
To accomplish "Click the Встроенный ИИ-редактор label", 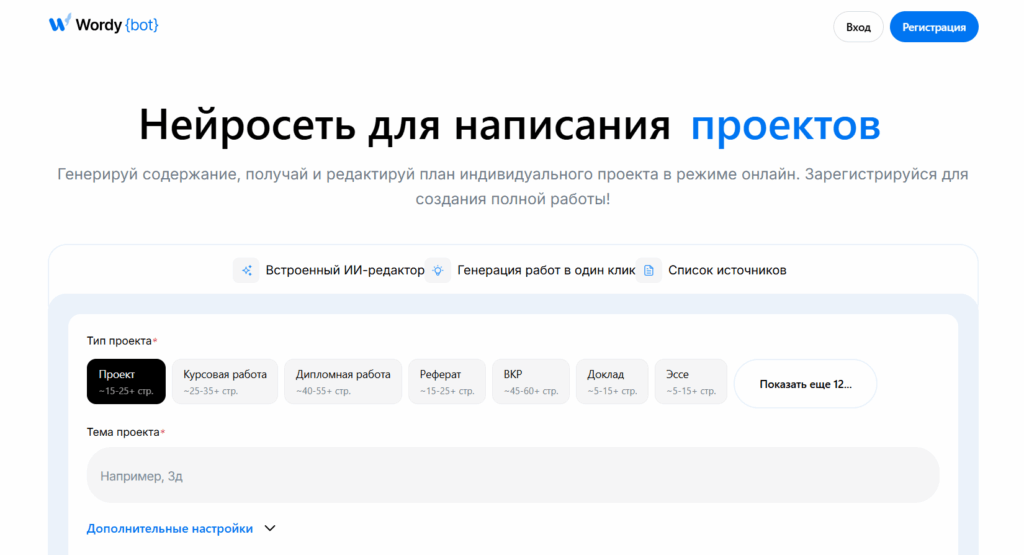I will pos(345,270).
